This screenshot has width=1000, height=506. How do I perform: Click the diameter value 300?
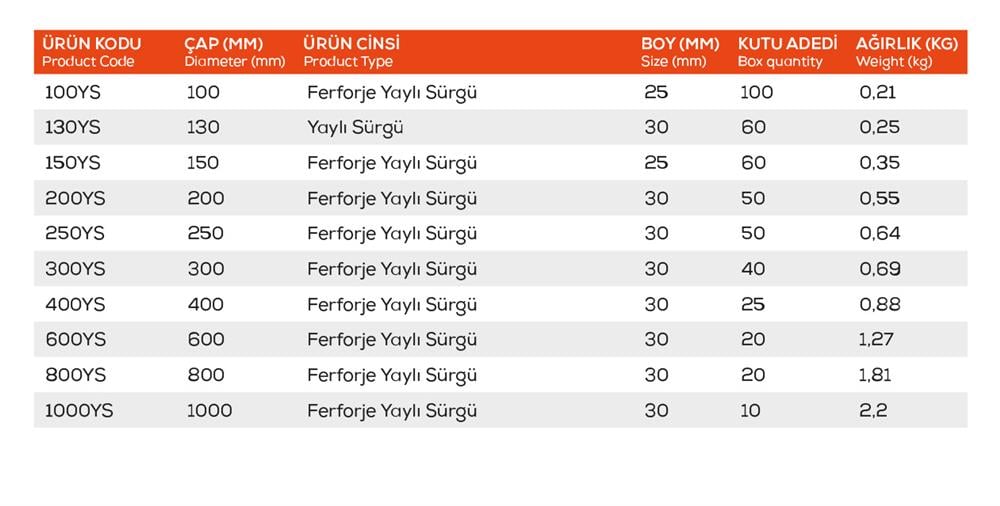coord(205,269)
